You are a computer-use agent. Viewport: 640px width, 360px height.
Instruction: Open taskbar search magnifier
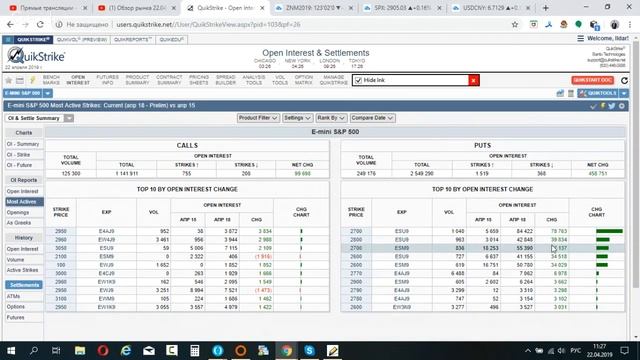coord(34,351)
